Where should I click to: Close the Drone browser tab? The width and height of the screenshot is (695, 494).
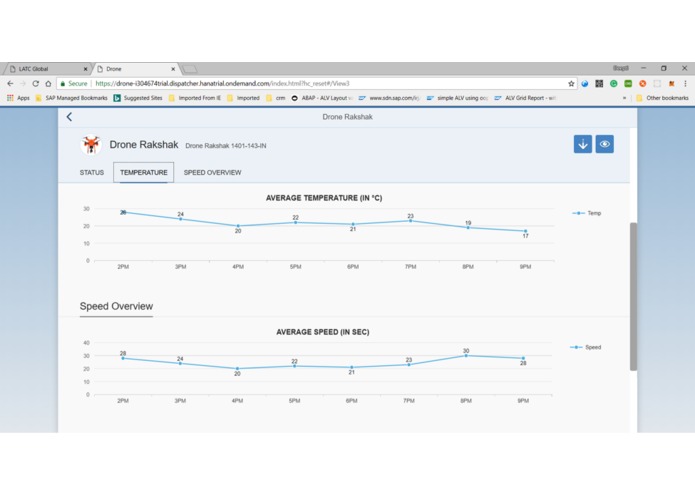coord(173,69)
